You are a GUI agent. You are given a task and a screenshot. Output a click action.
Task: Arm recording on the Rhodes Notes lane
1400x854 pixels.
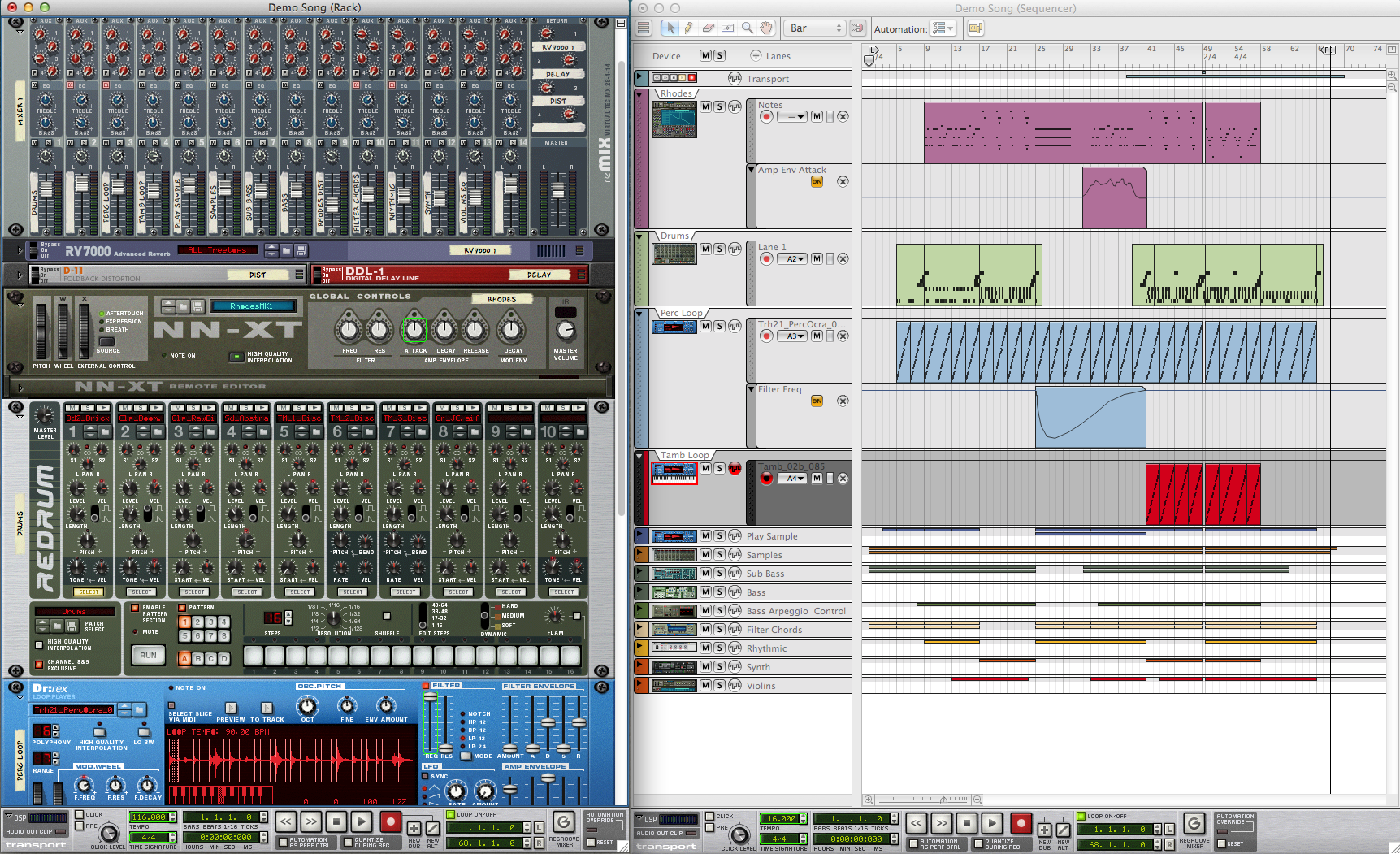[765, 116]
